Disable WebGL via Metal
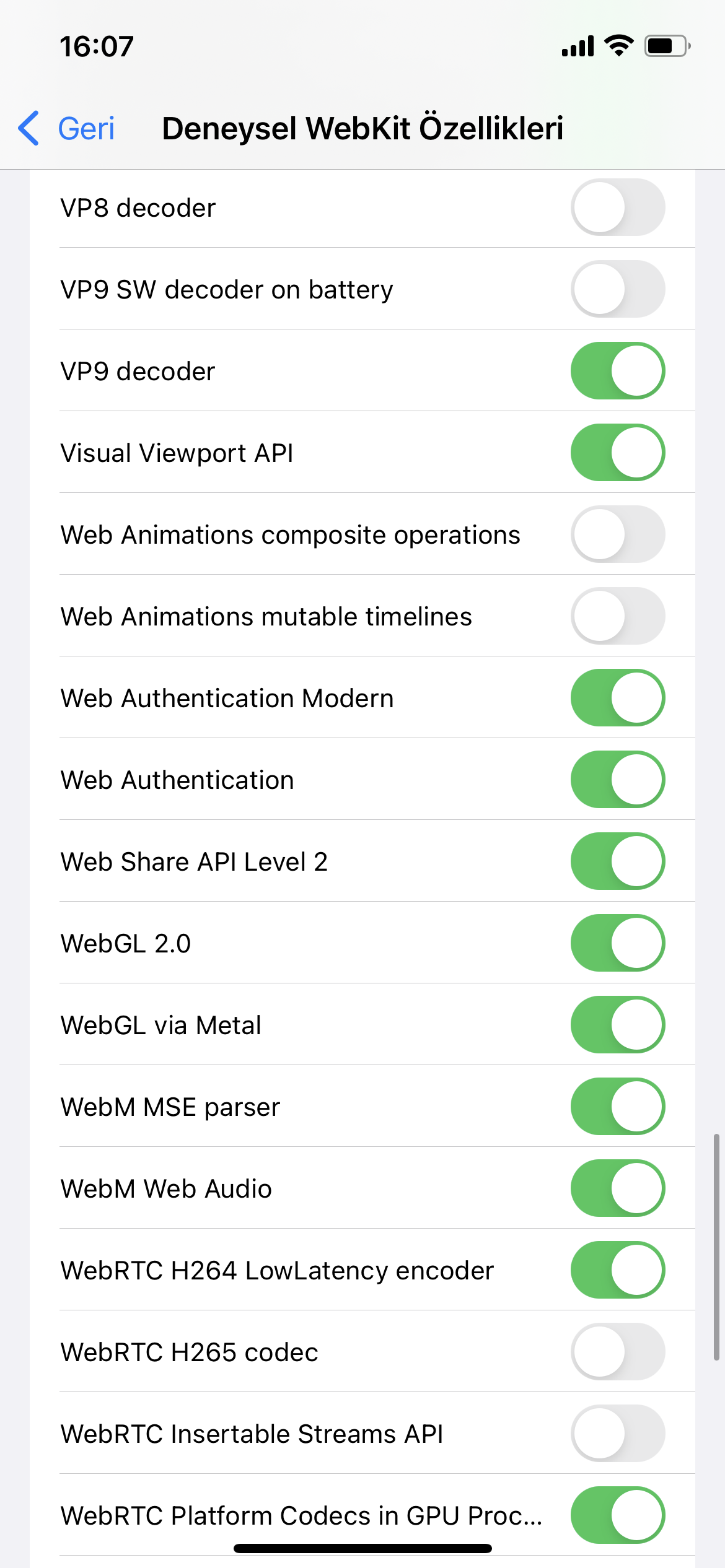This screenshot has height=1568, width=725. click(618, 1025)
